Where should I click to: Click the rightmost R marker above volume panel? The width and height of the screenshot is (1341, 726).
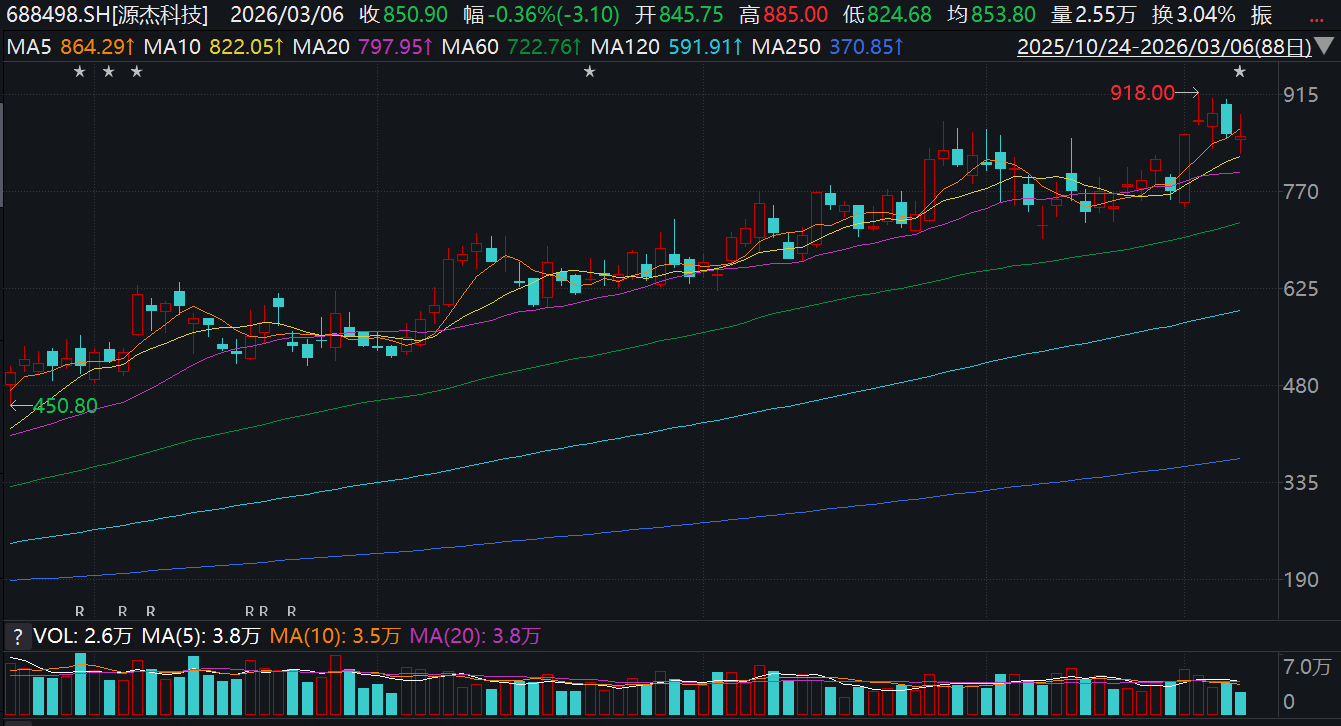[292, 611]
